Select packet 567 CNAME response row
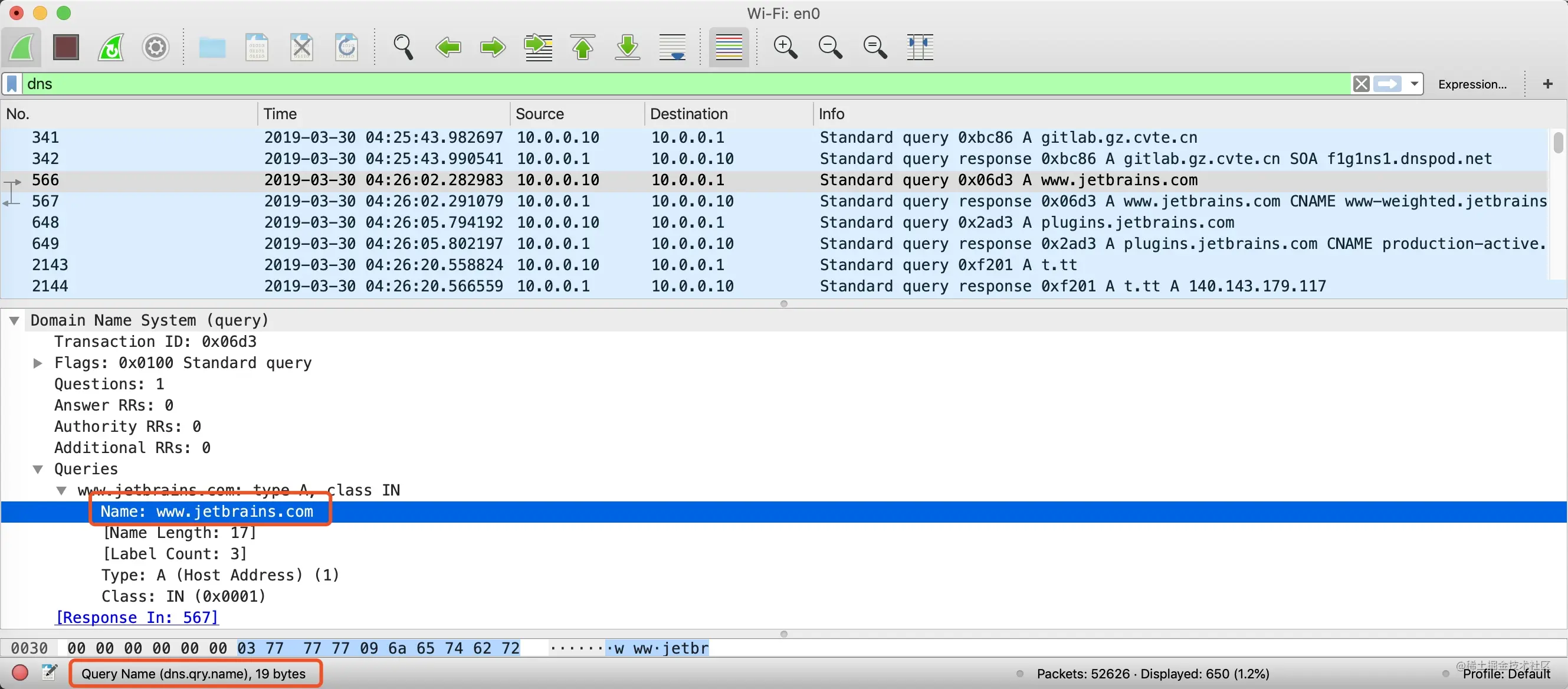The image size is (1568, 689). click(774, 202)
